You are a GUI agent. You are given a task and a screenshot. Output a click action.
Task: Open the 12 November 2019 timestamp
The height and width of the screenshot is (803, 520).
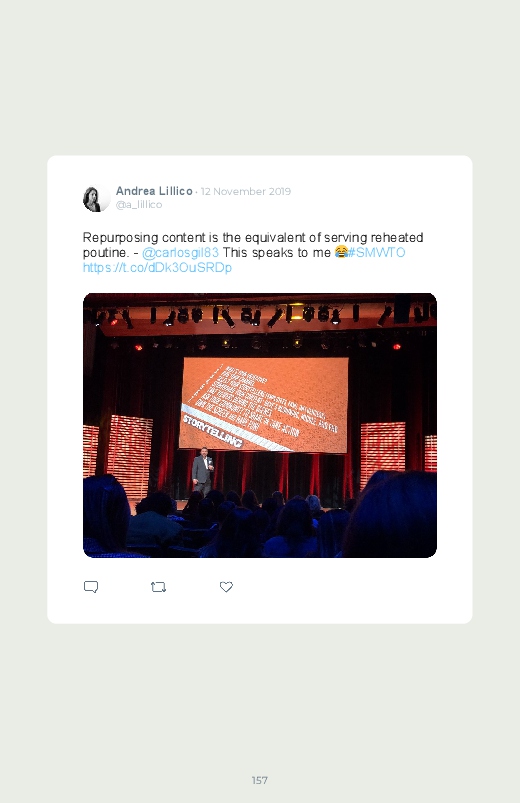click(246, 192)
